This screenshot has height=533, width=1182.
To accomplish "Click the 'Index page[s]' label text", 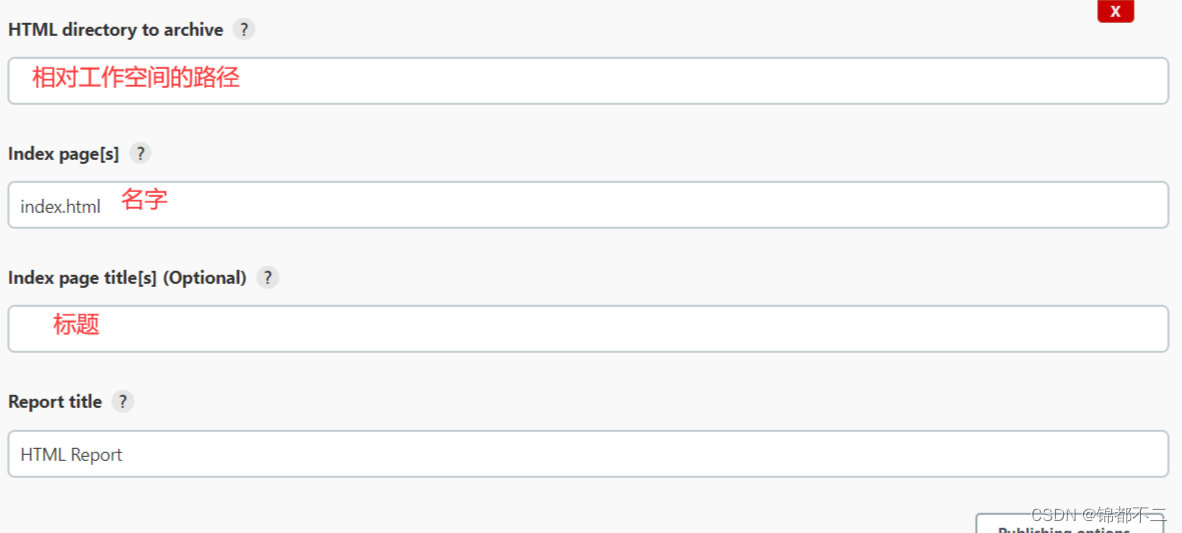I will (64, 154).
